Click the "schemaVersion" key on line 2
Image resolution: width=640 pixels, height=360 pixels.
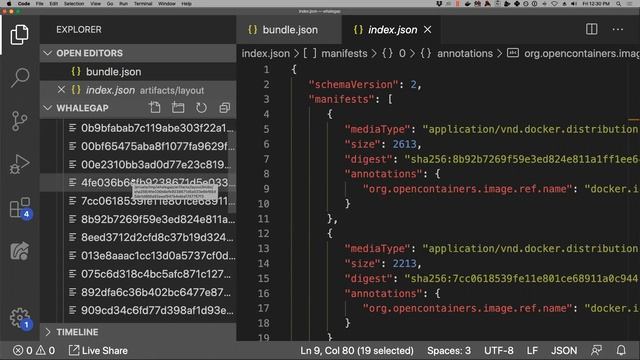click(353, 84)
